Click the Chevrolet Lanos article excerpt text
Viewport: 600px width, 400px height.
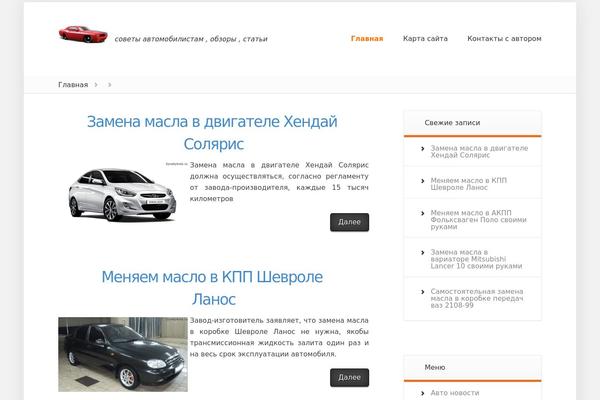pyautogui.click(x=279, y=337)
